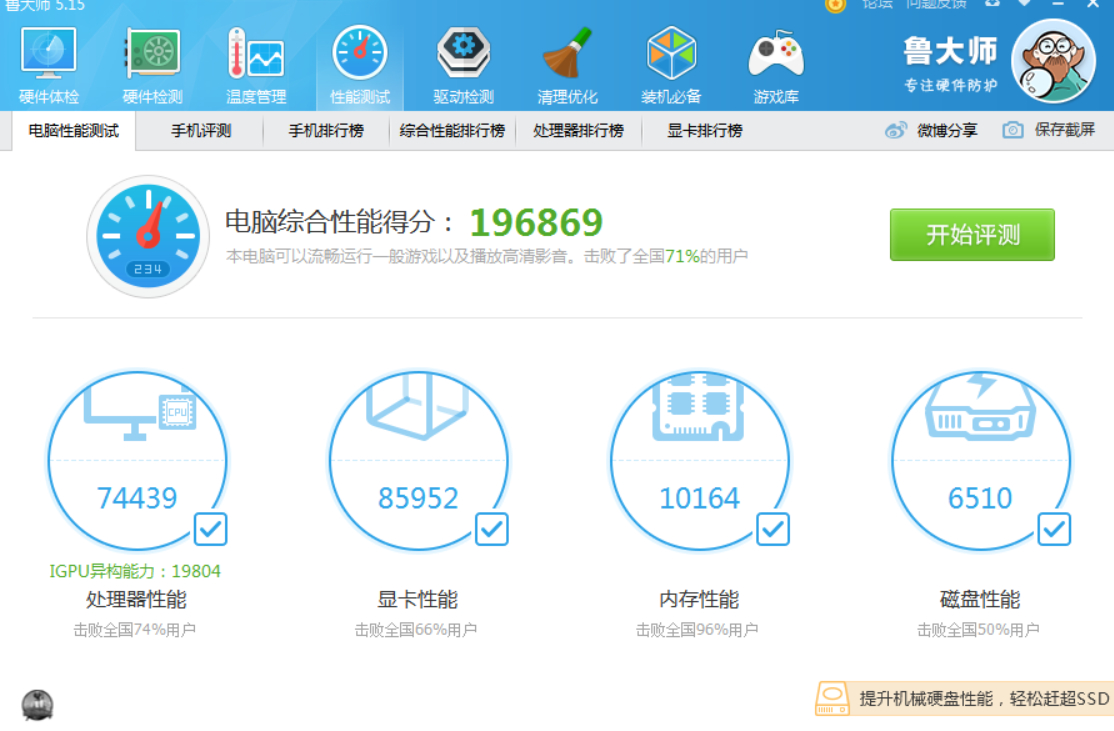
Task: Start the benchmark with 开始评测
Action: (972, 234)
